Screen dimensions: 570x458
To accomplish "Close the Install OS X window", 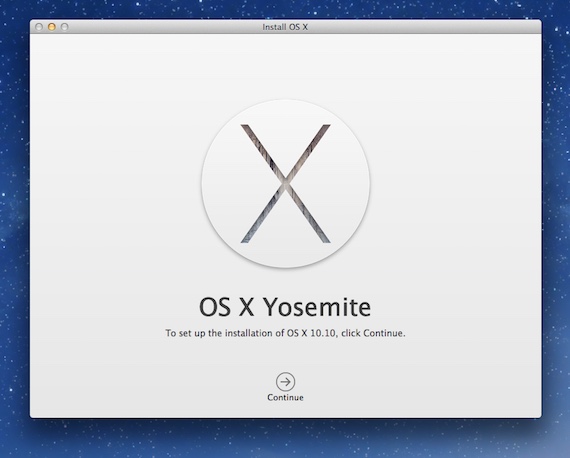I will 39,27.
